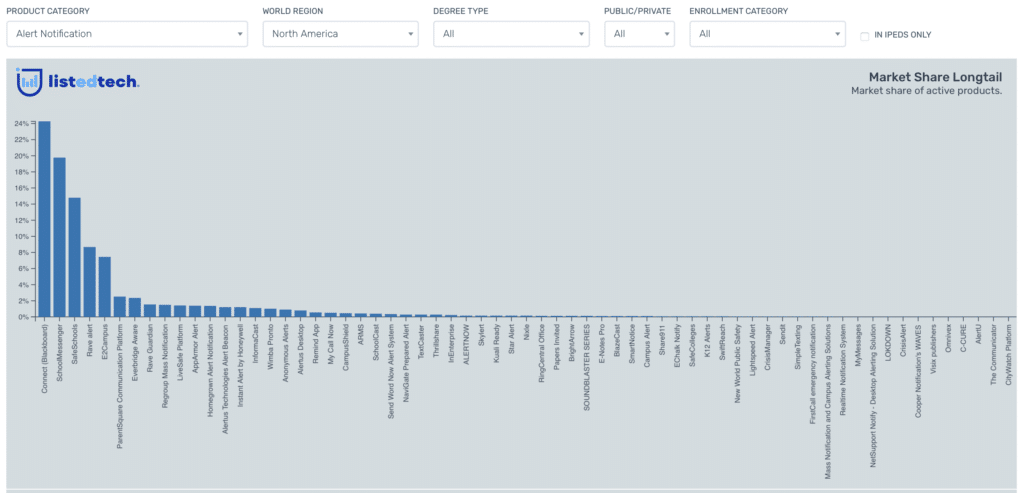Click the Anonymous Alerts label

pyautogui.click(x=285, y=351)
